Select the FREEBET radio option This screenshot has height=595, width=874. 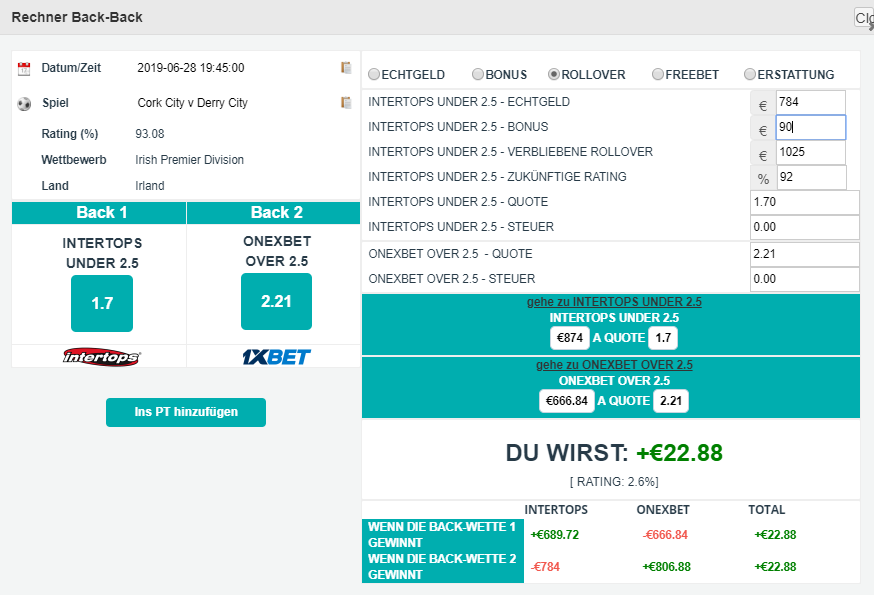pos(658,74)
